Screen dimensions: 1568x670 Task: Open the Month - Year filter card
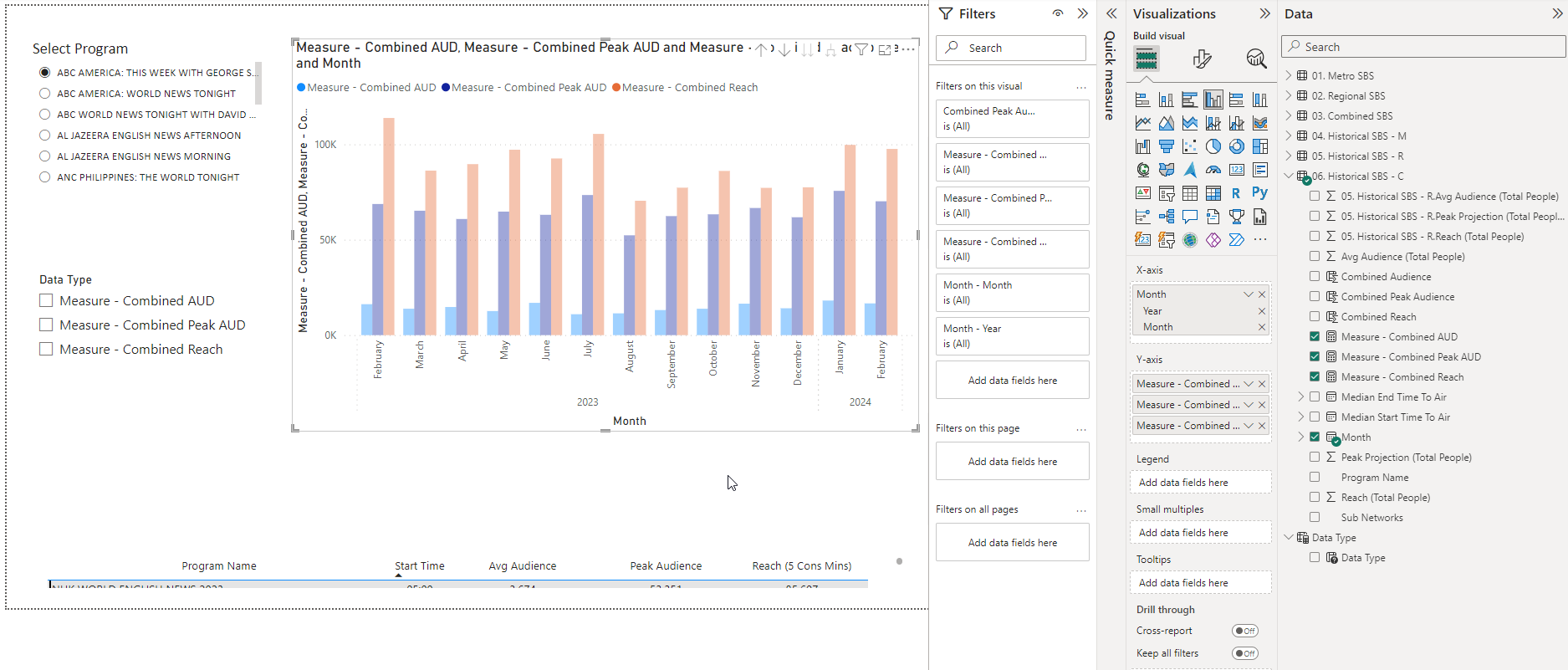tap(1012, 336)
